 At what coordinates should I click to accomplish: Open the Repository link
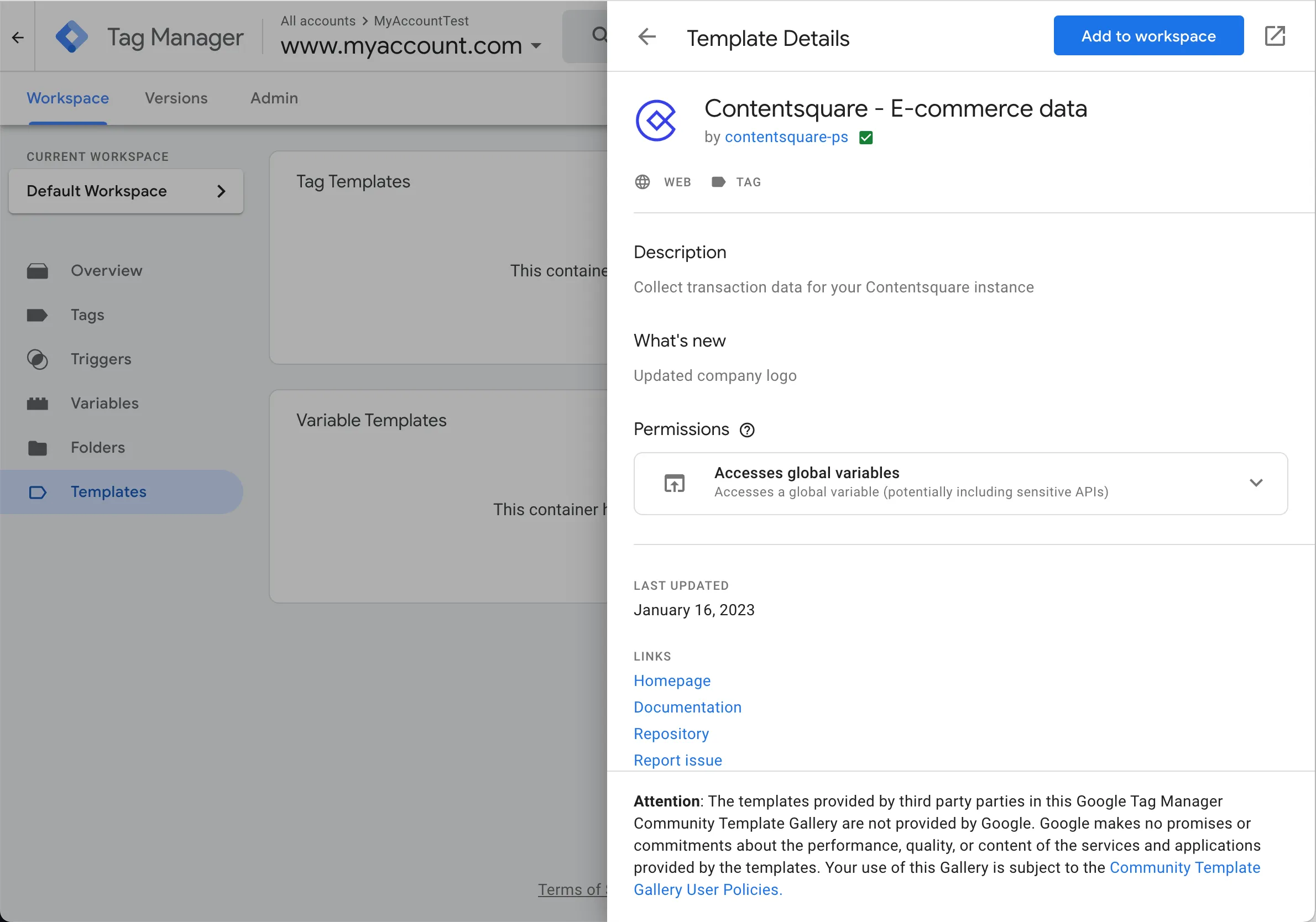pos(671,734)
